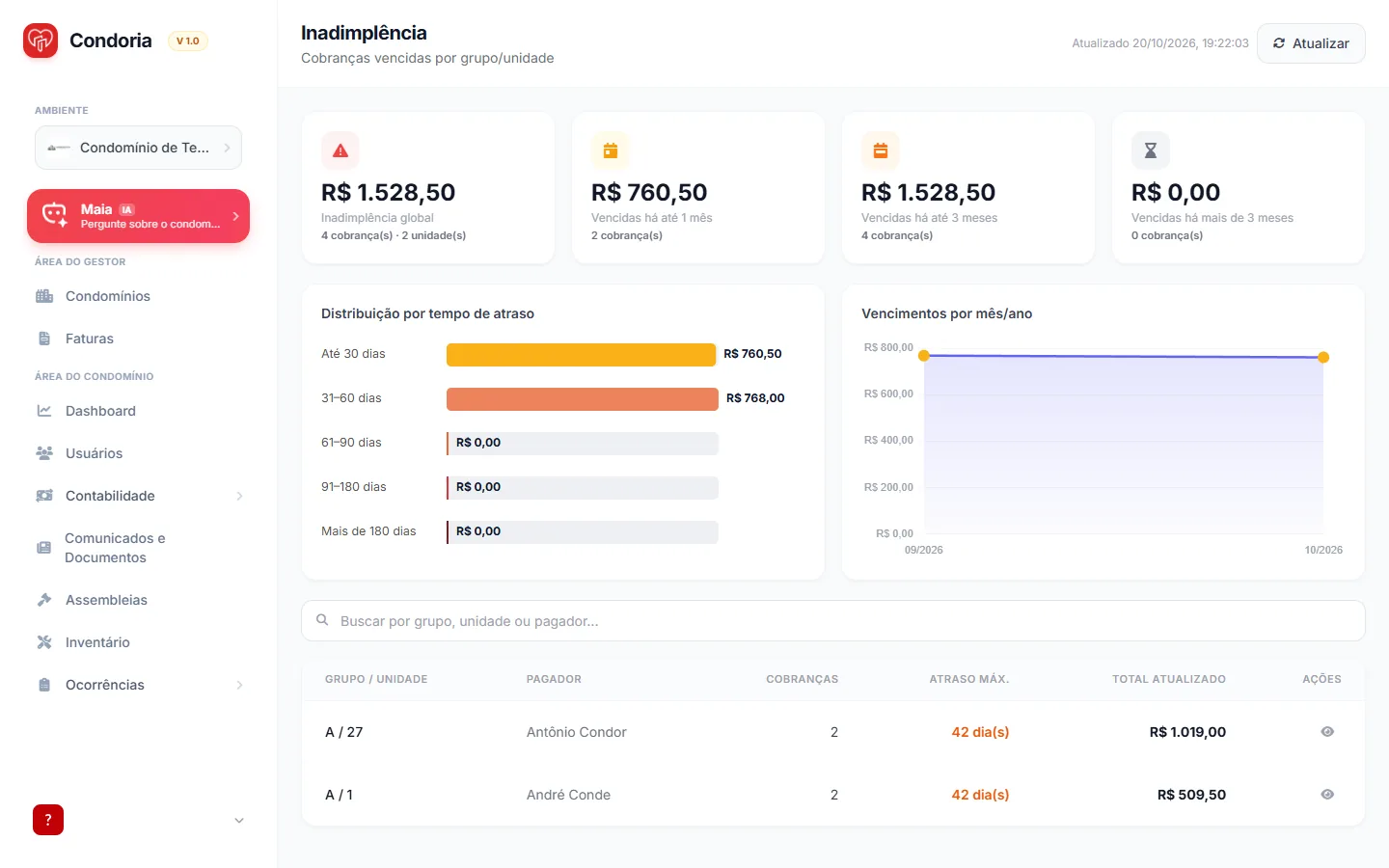Click the search field 'Buscar por grupo, unidade ou pagador'
The image size is (1389, 868).
pos(833,621)
